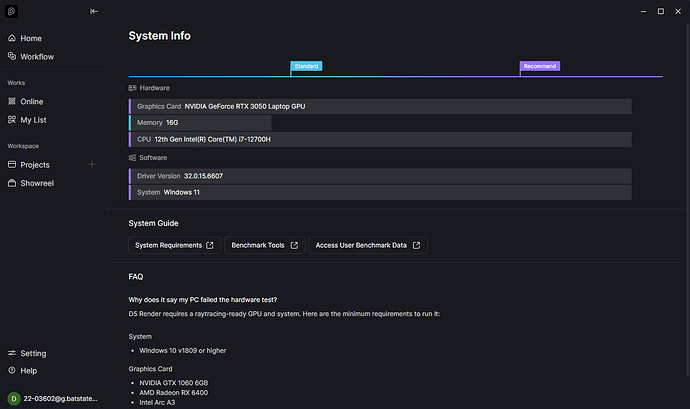Select the Graphics Card hardware row
Screen dimensions: 690x409
380,106
